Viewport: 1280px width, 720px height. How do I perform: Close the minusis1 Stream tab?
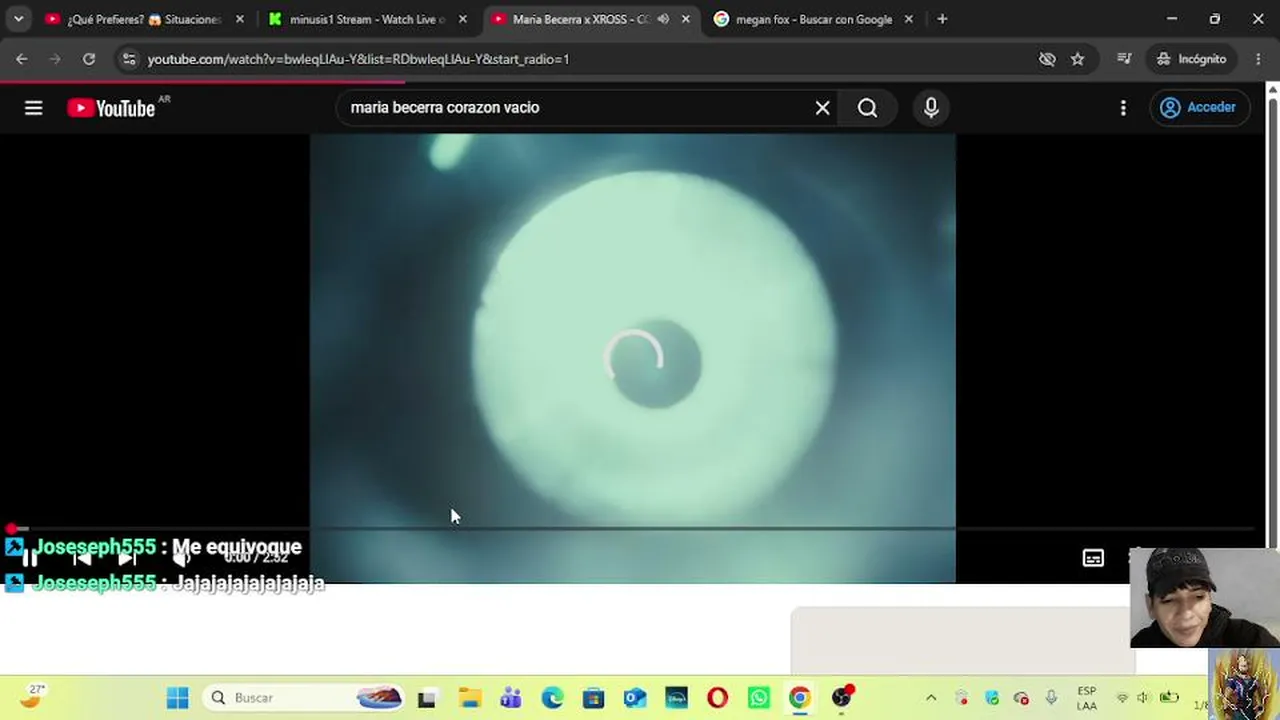(462, 19)
